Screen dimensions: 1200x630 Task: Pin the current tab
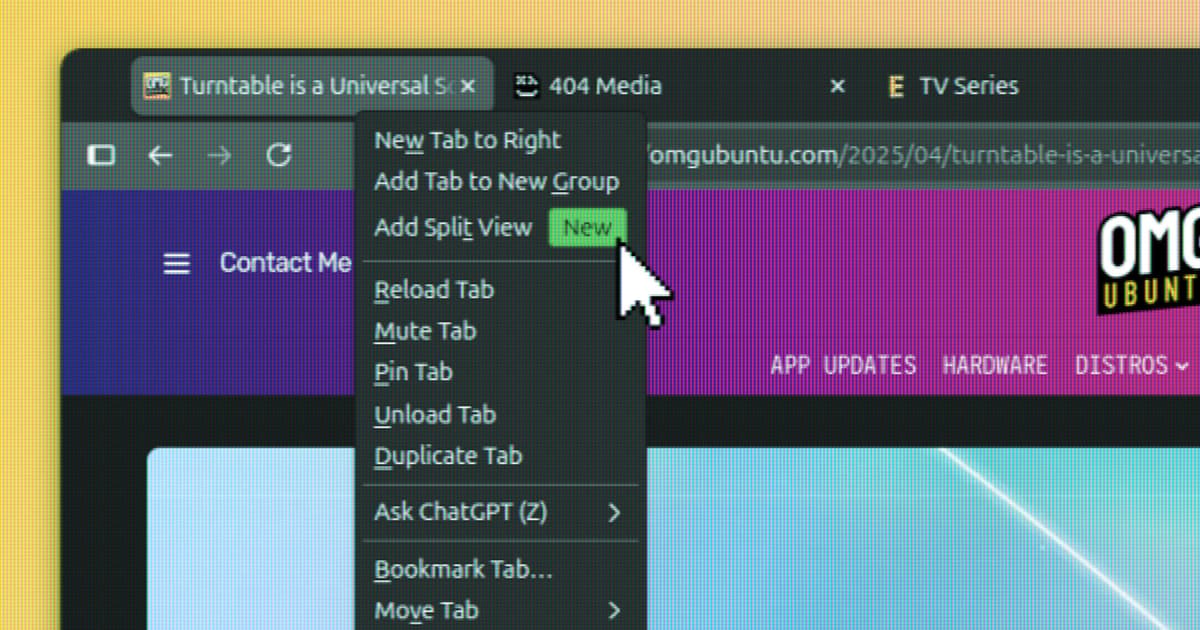412,372
